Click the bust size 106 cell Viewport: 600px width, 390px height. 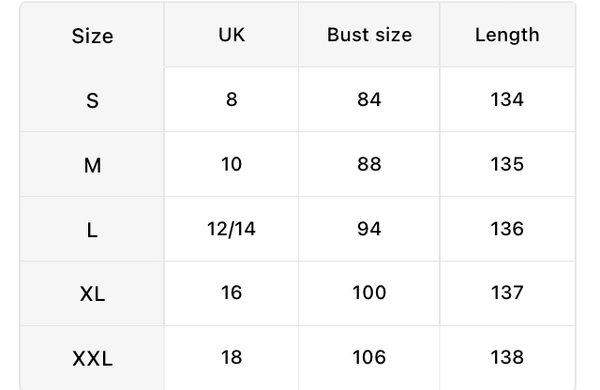click(369, 357)
